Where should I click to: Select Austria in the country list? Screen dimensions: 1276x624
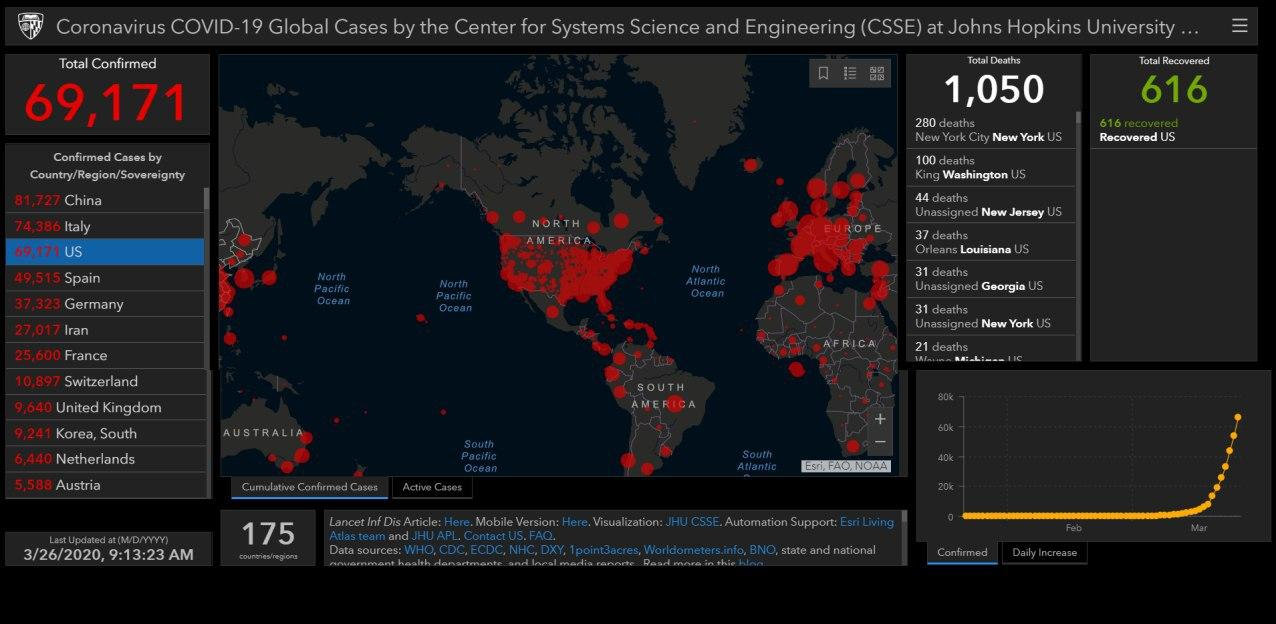105,485
